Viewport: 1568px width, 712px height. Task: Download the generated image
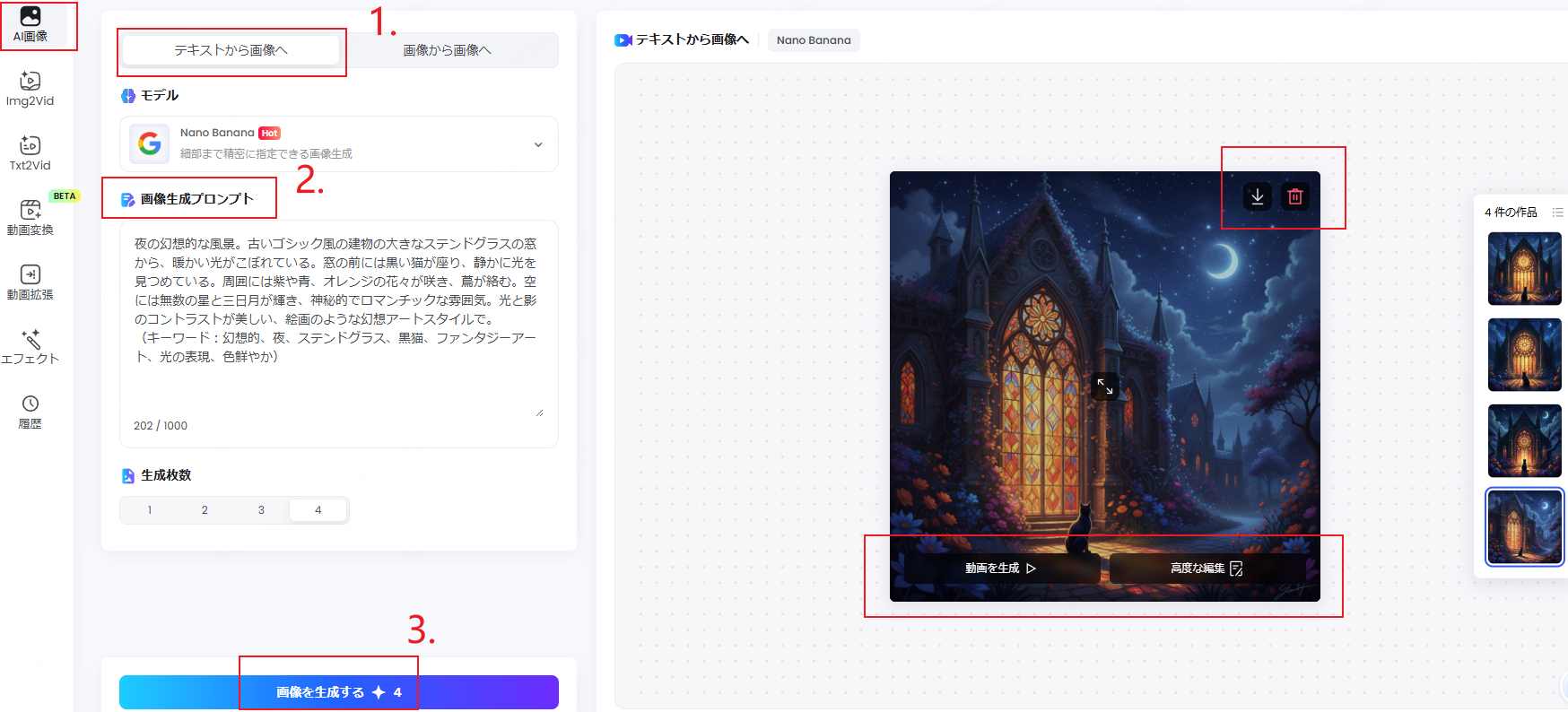(x=1258, y=196)
